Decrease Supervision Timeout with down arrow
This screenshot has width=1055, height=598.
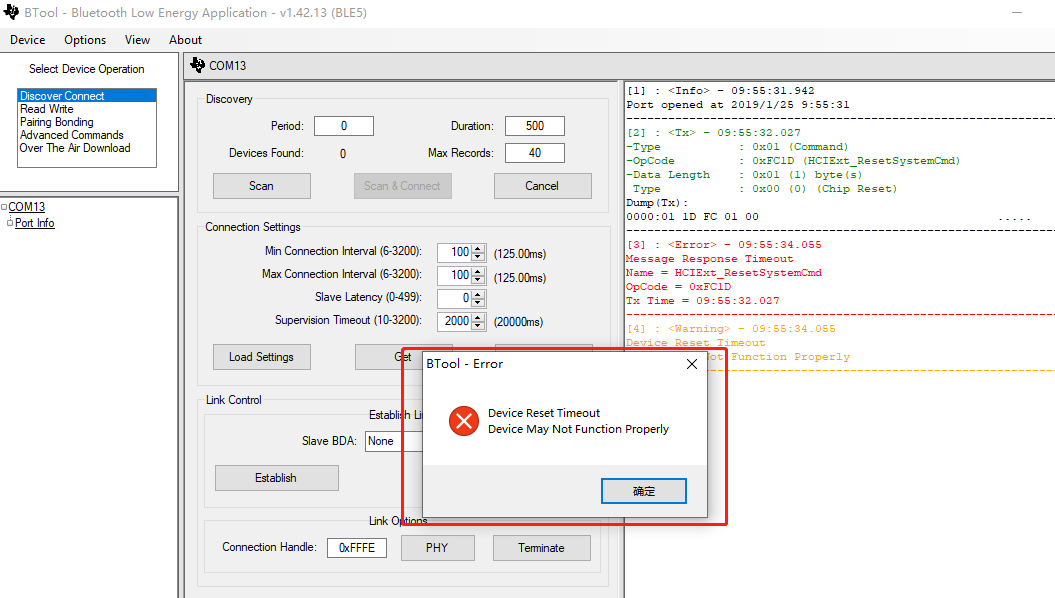point(478,326)
